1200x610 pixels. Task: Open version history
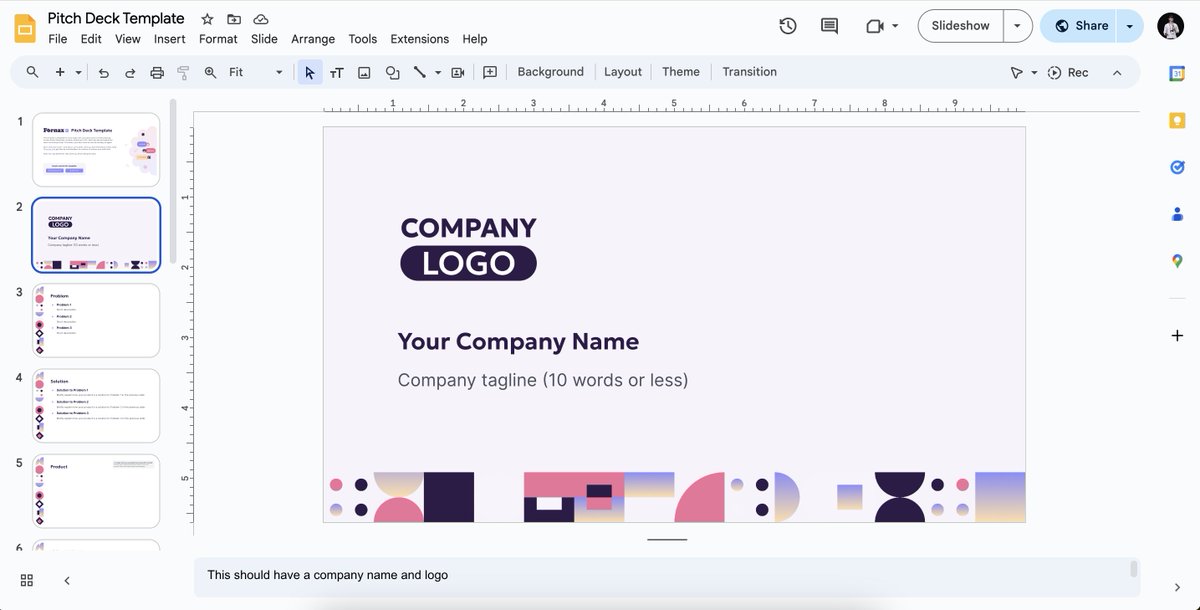pyautogui.click(x=787, y=26)
